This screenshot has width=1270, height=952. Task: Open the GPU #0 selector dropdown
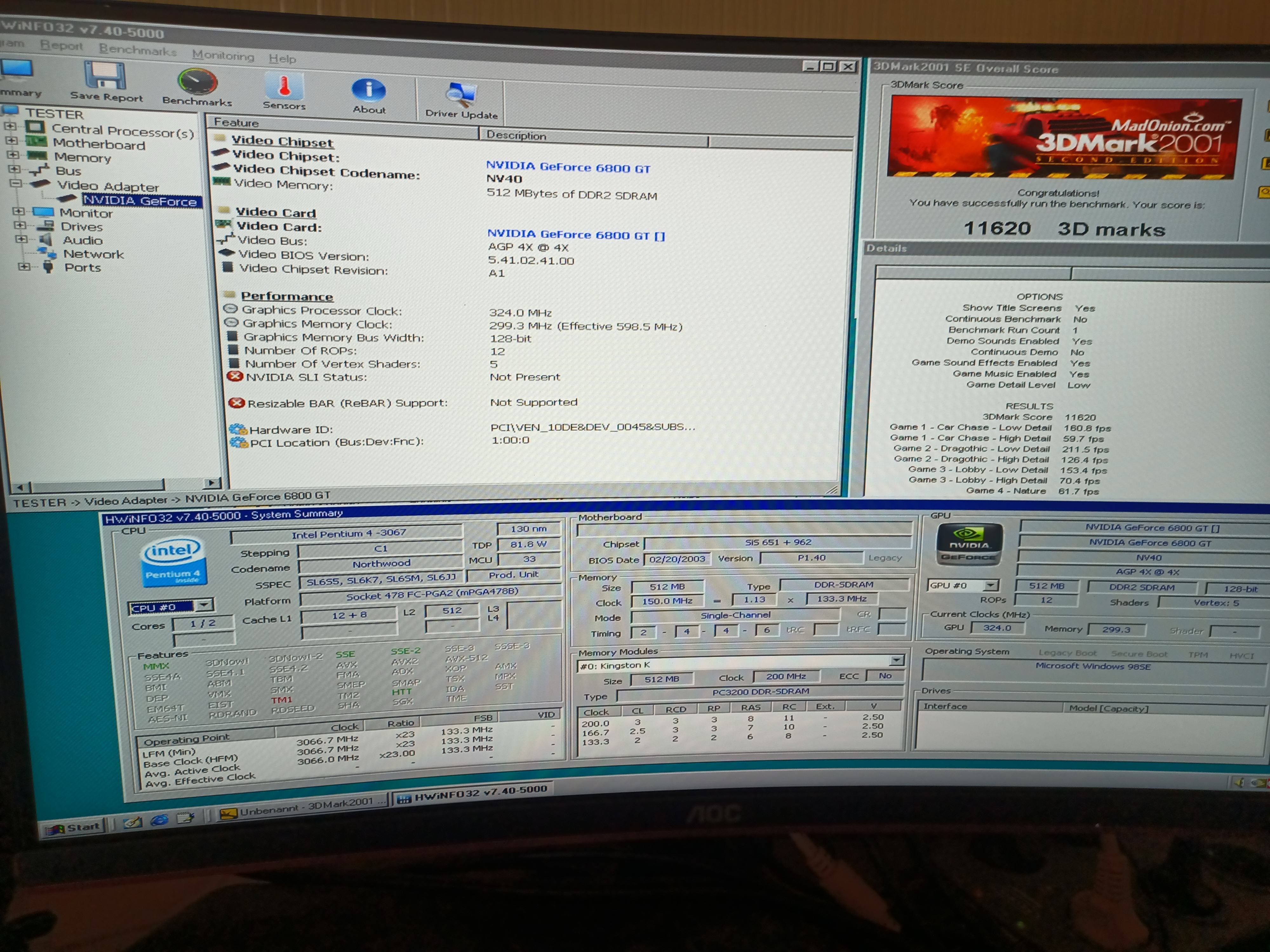click(990, 585)
